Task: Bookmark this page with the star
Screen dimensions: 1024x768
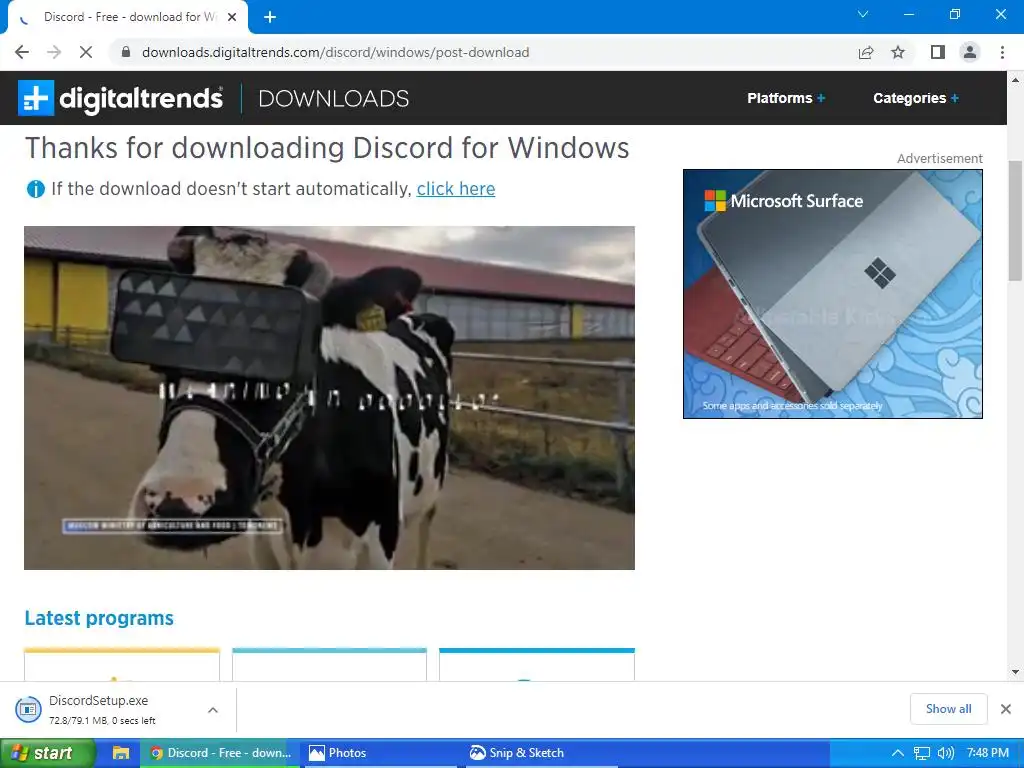Action: tap(898, 52)
